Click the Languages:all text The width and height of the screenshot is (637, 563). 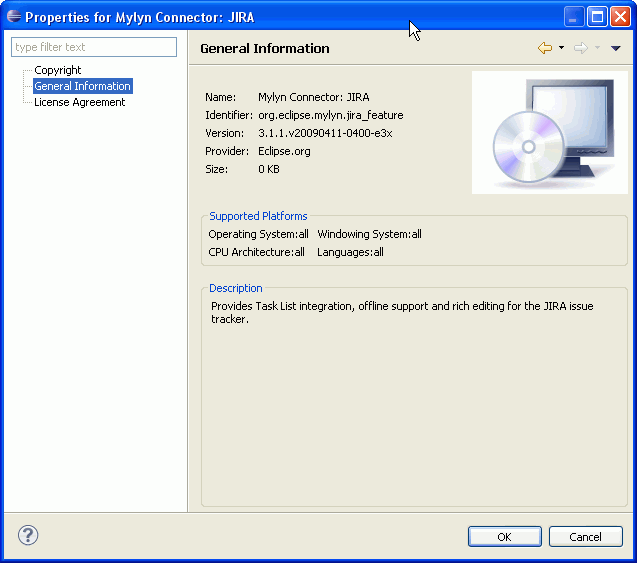(x=350, y=252)
